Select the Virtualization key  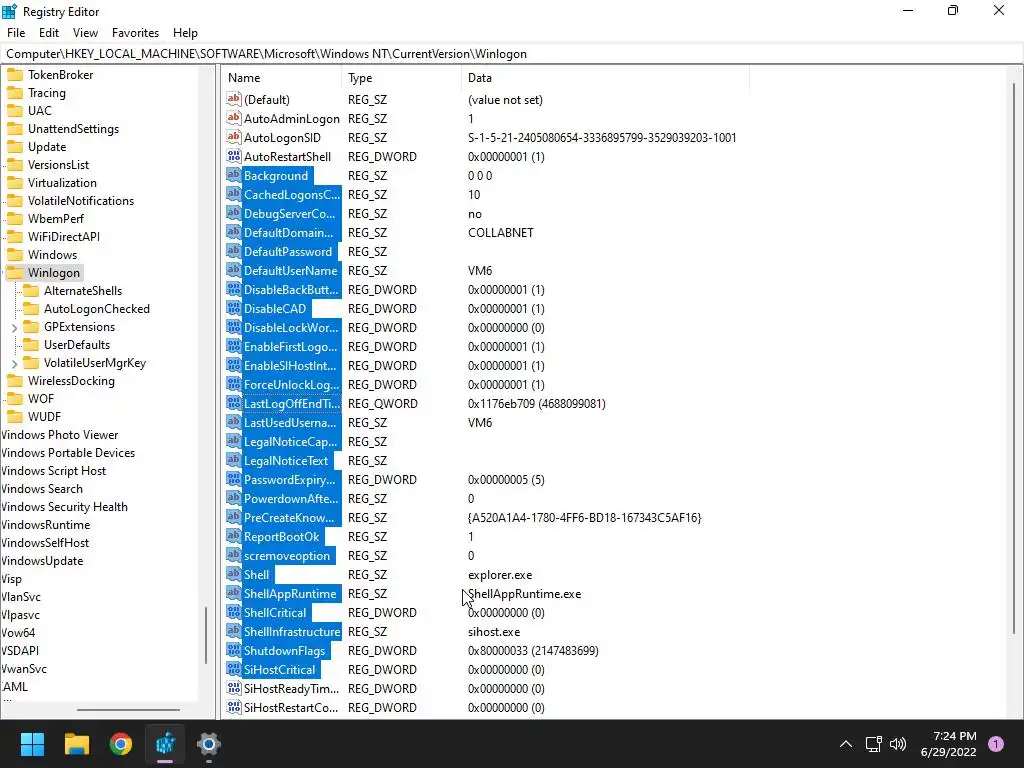[x=62, y=183]
